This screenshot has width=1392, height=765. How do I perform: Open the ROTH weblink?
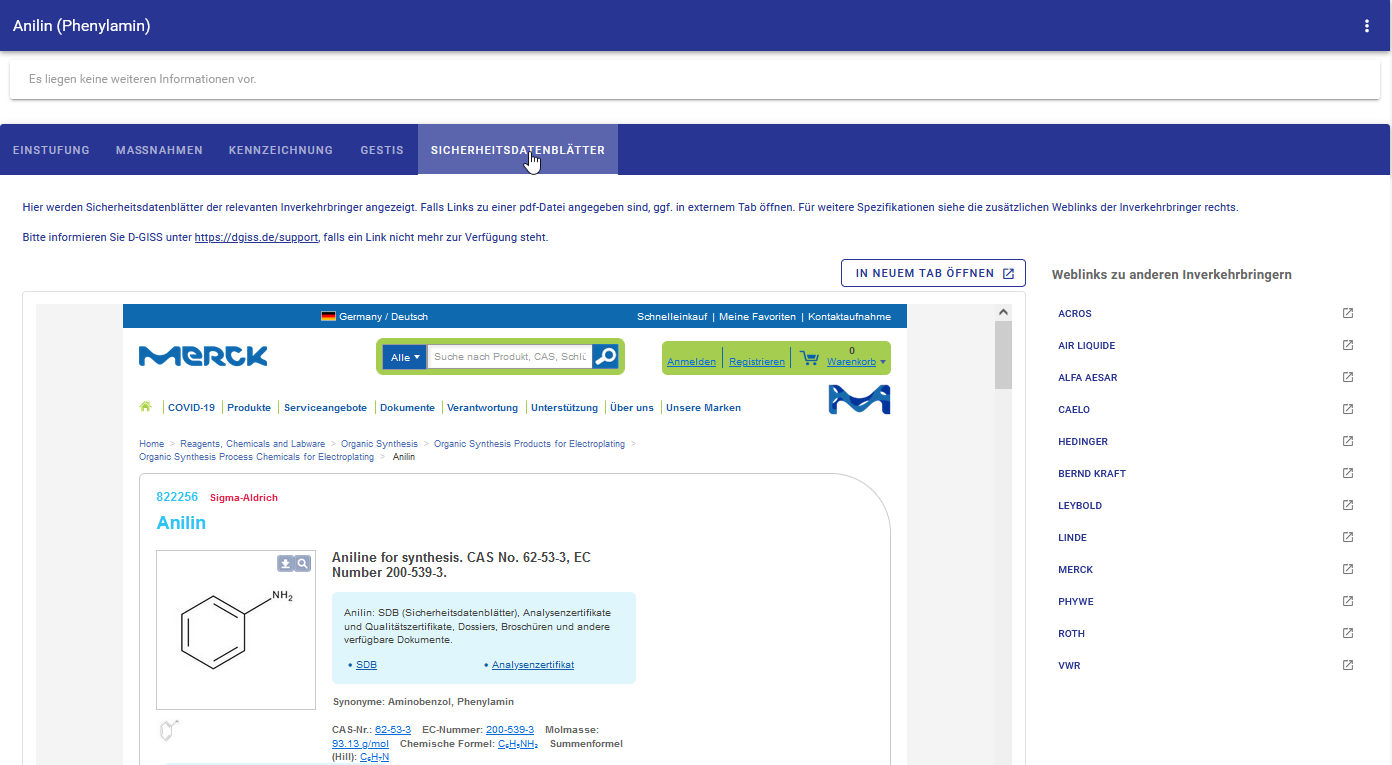click(1071, 634)
